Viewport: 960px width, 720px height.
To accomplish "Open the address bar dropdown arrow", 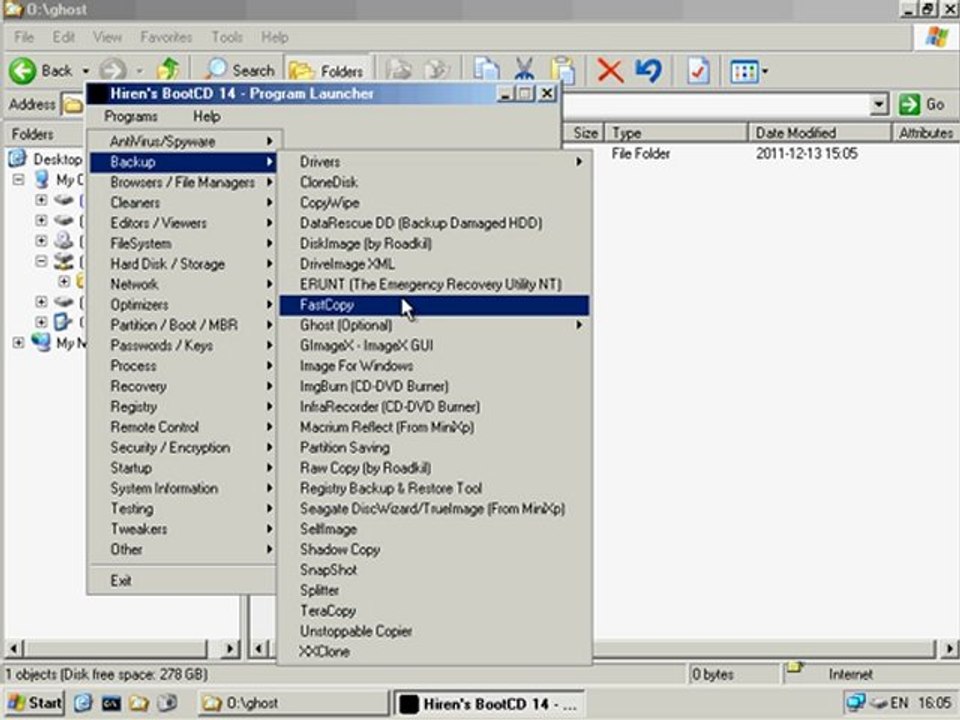I will coord(879,105).
